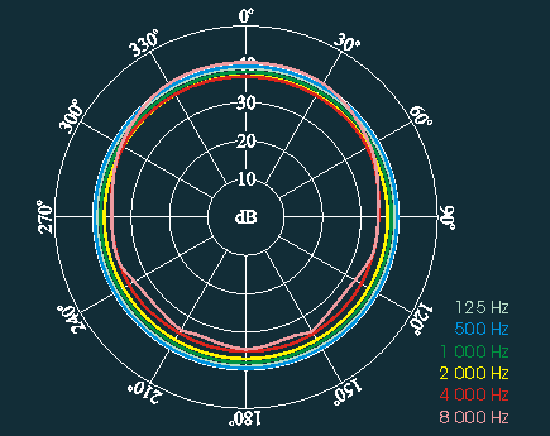
Task: Select the yellow 2 000 Hz legend
Action: [x=474, y=373]
